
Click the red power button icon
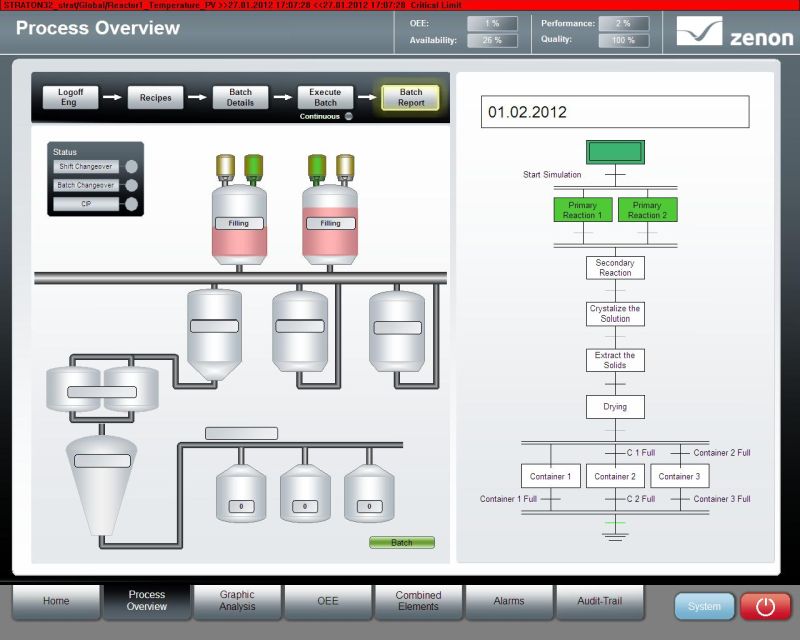coord(765,606)
